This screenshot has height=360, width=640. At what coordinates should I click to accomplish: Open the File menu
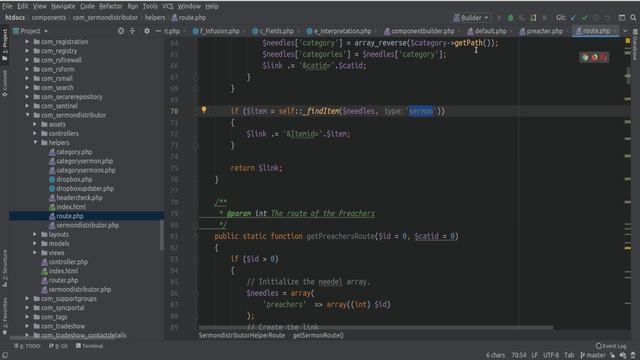tap(7, 6)
